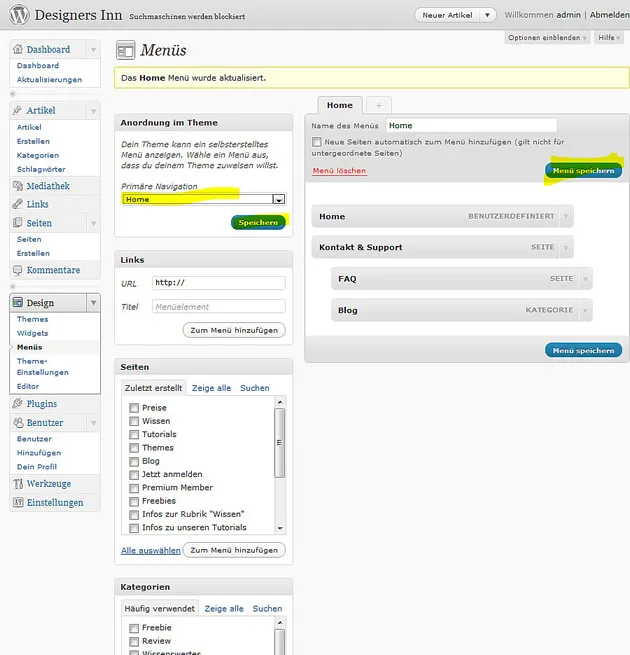Open Optionen einblenden panel
Image resolution: width=630 pixels, height=655 pixels.
pos(547,38)
